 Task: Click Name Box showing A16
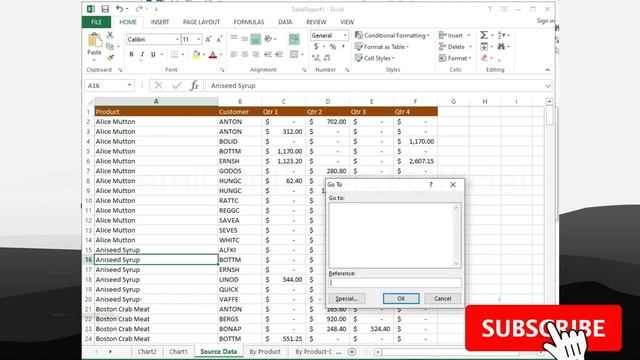click(x=109, y=86)
